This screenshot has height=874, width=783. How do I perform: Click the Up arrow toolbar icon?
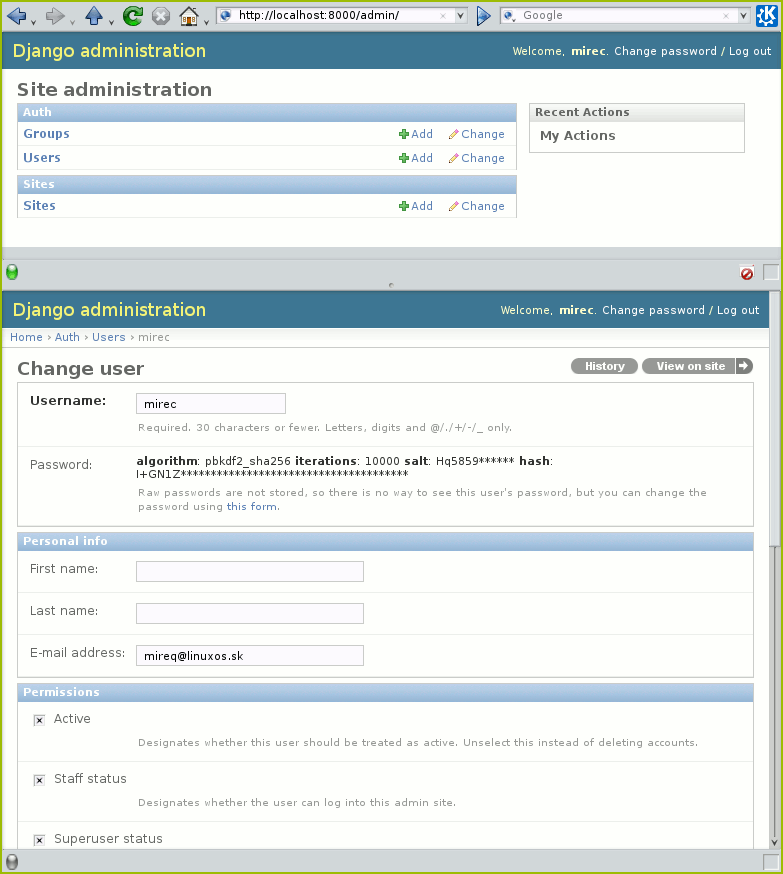coord(94,16)
